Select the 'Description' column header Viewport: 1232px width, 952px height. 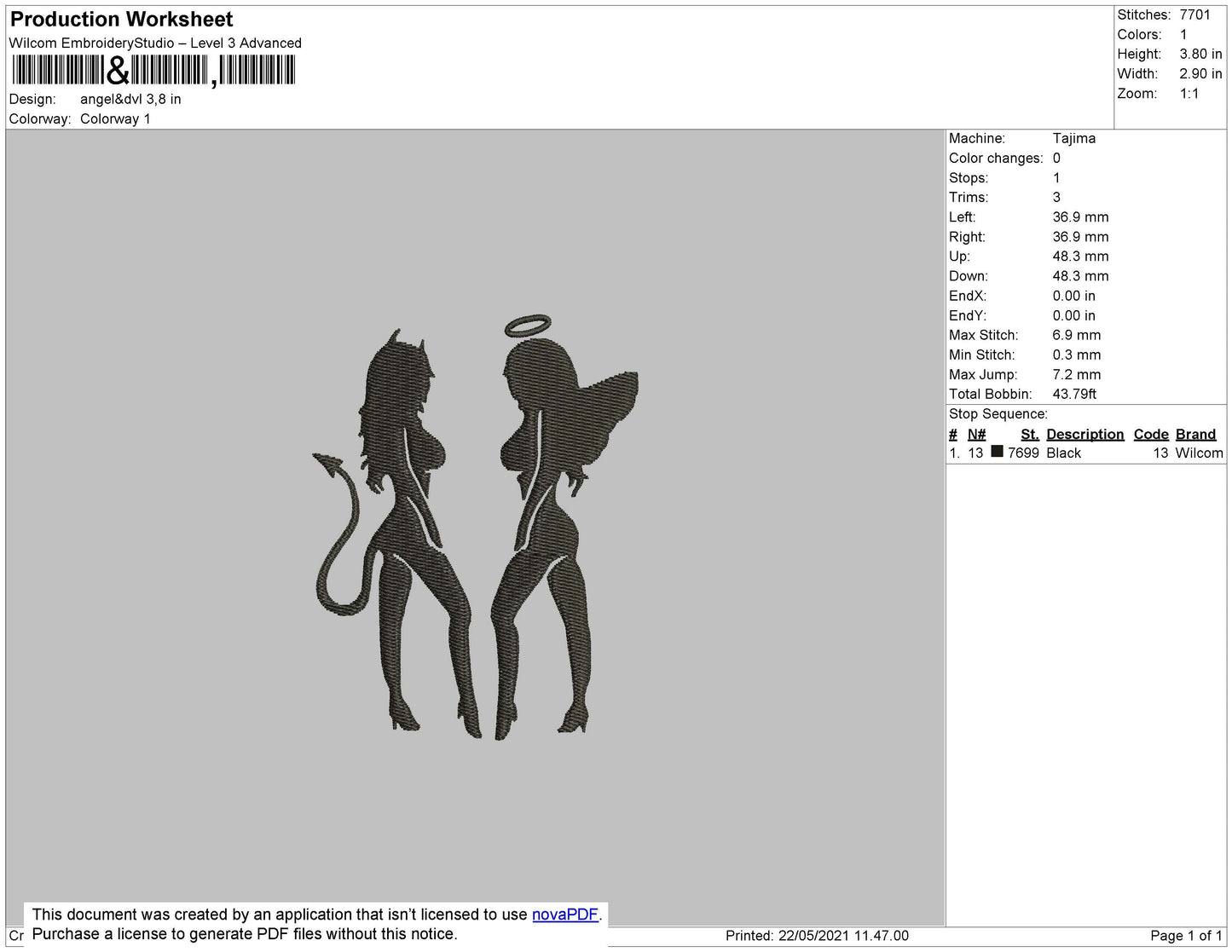coord(1085,434)
